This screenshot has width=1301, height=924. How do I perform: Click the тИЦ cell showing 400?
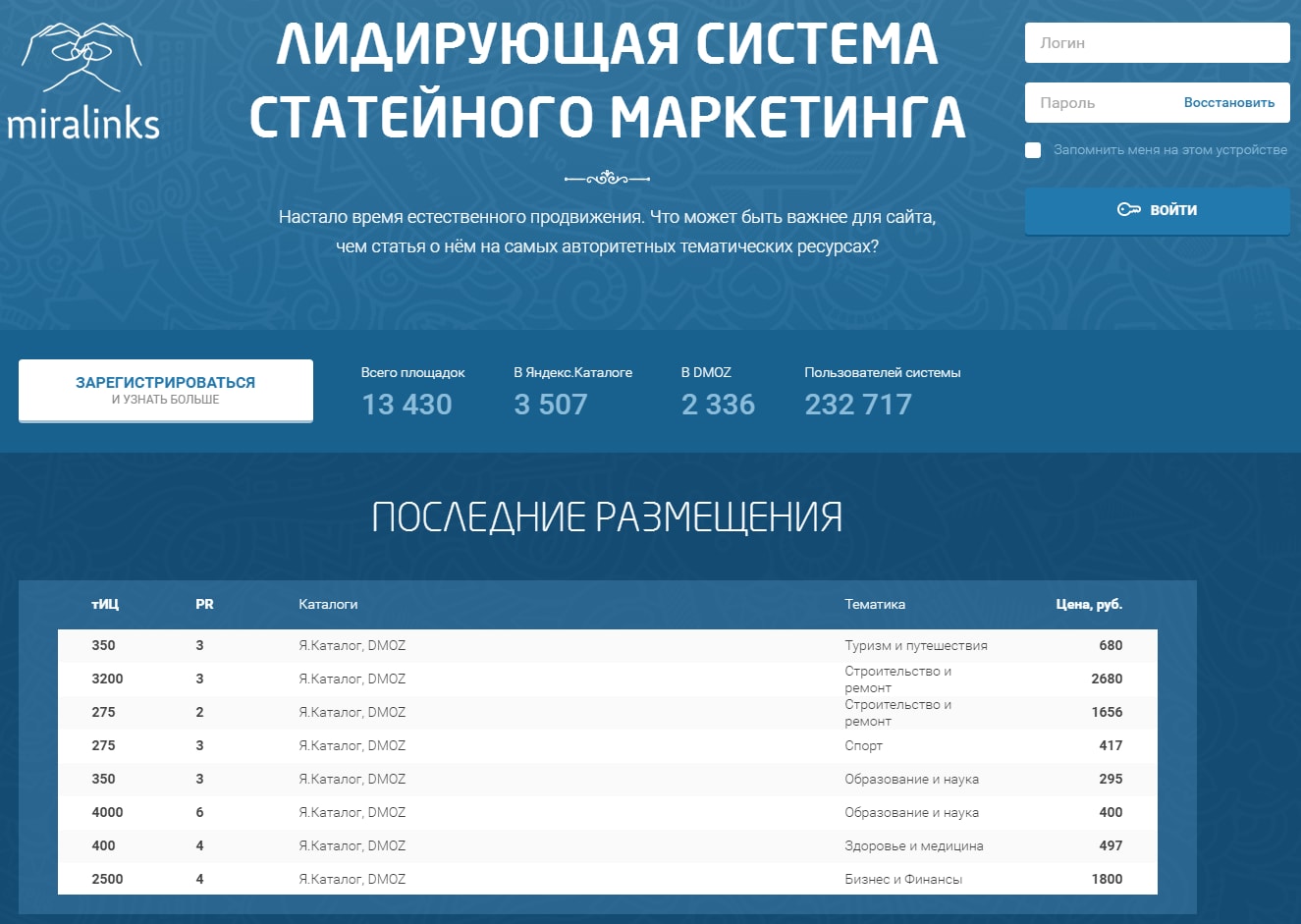point(103,845)
